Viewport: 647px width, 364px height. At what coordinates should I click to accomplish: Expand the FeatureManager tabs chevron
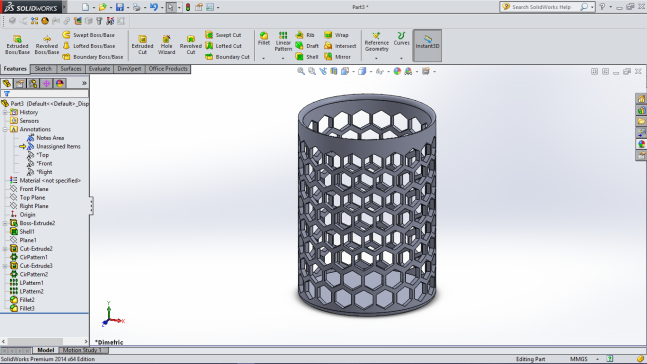pos(84,83)
